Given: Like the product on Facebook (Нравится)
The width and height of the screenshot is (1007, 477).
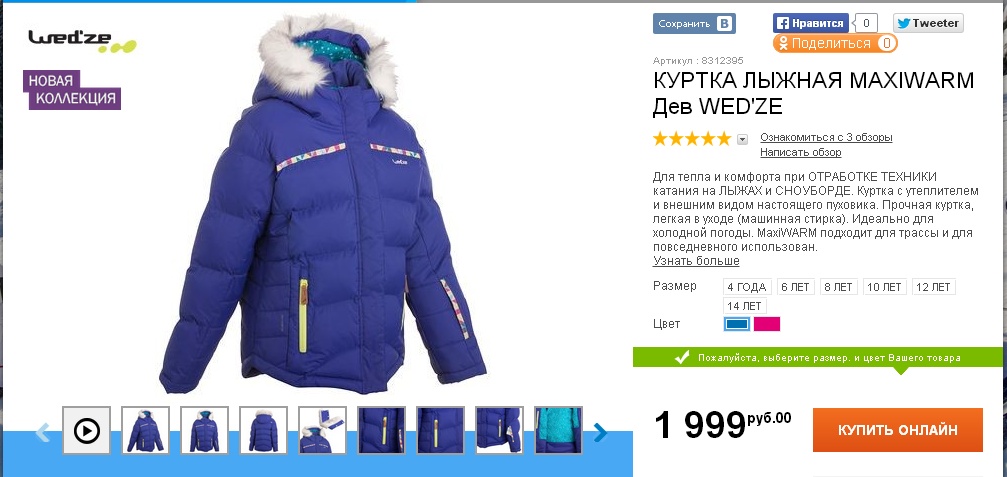Looking at the screenshot, I should (810, 23).
